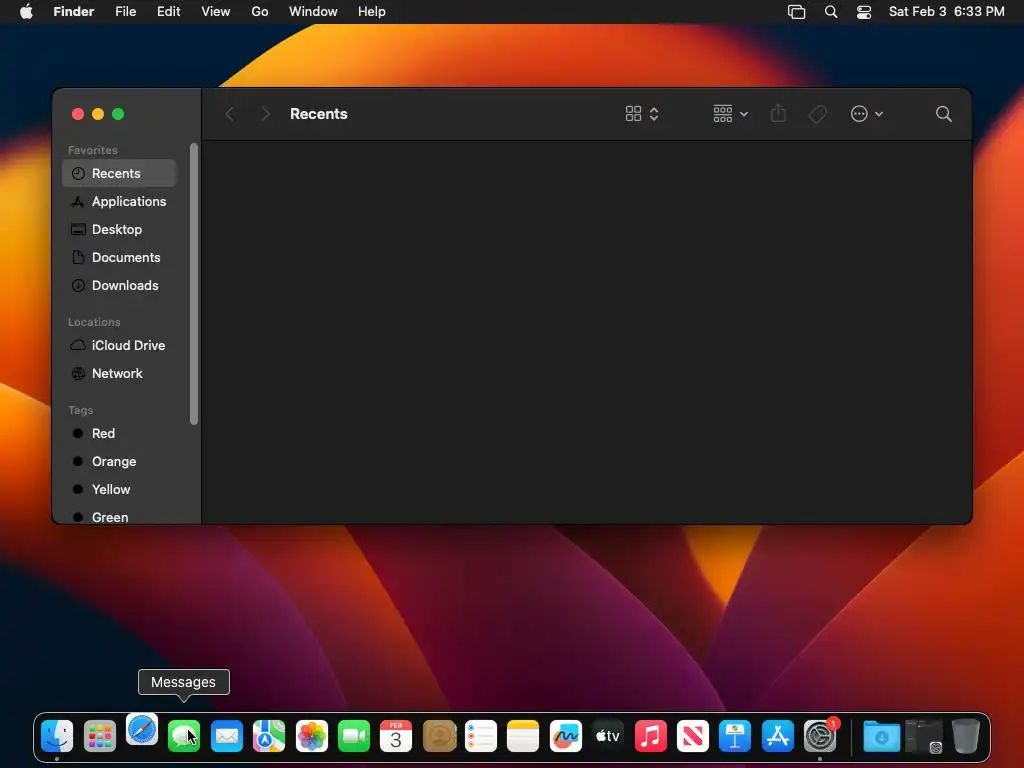Go forward in Finder history
The width and height of the screenshot is (1024, 768).
coord(265,114)
